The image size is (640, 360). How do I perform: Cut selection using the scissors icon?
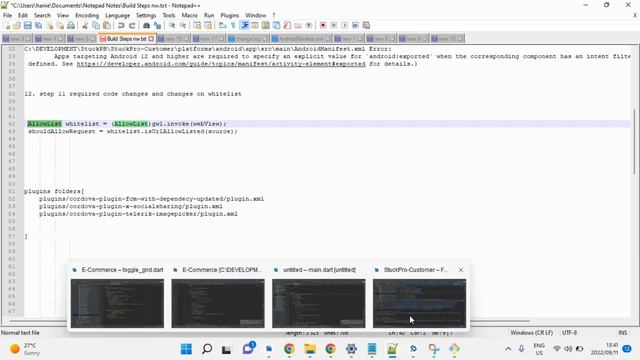coord(85,25)
